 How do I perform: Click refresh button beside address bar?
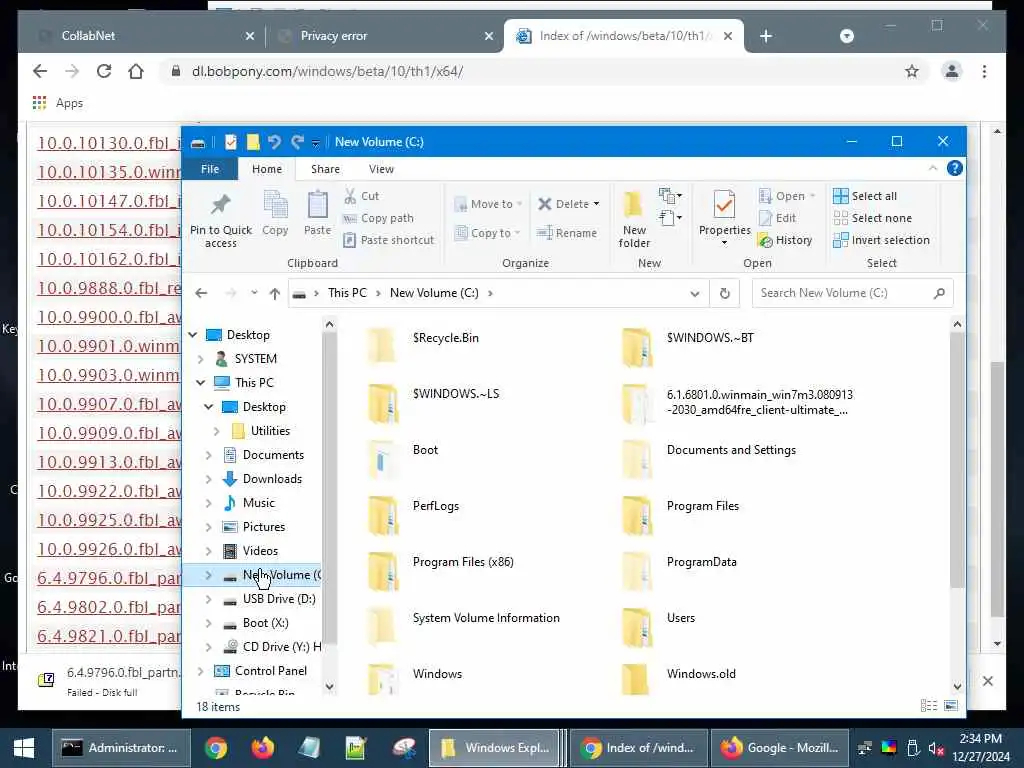pos(724,293)
